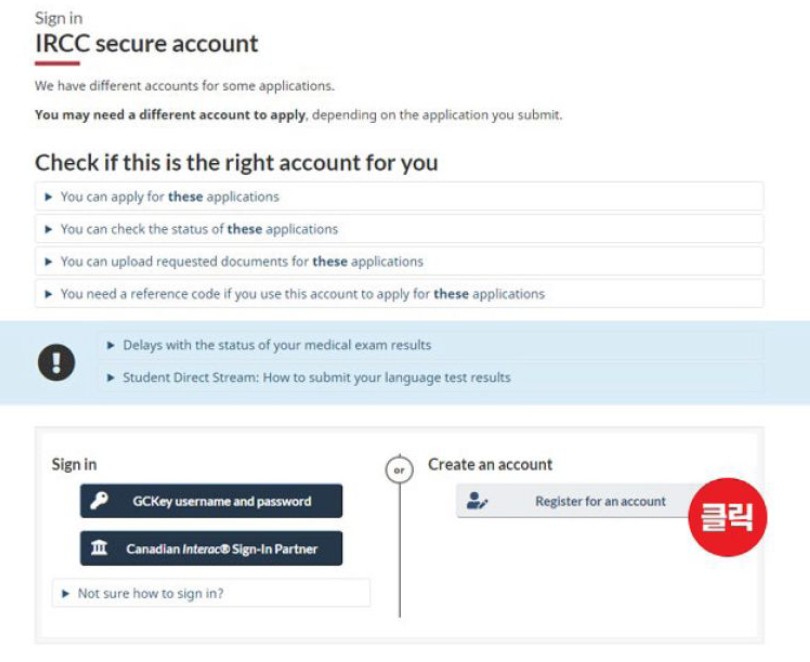Image resolution: width=810 pixels, height=662 pixels.
Task: Click the bank building icon on Interac button
Action: (100, 548)
